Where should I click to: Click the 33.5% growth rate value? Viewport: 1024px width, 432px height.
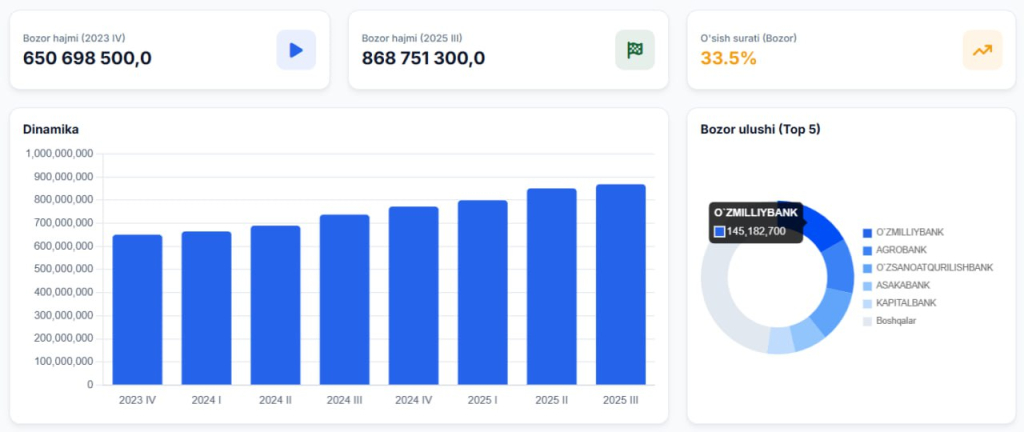(728, 58)
